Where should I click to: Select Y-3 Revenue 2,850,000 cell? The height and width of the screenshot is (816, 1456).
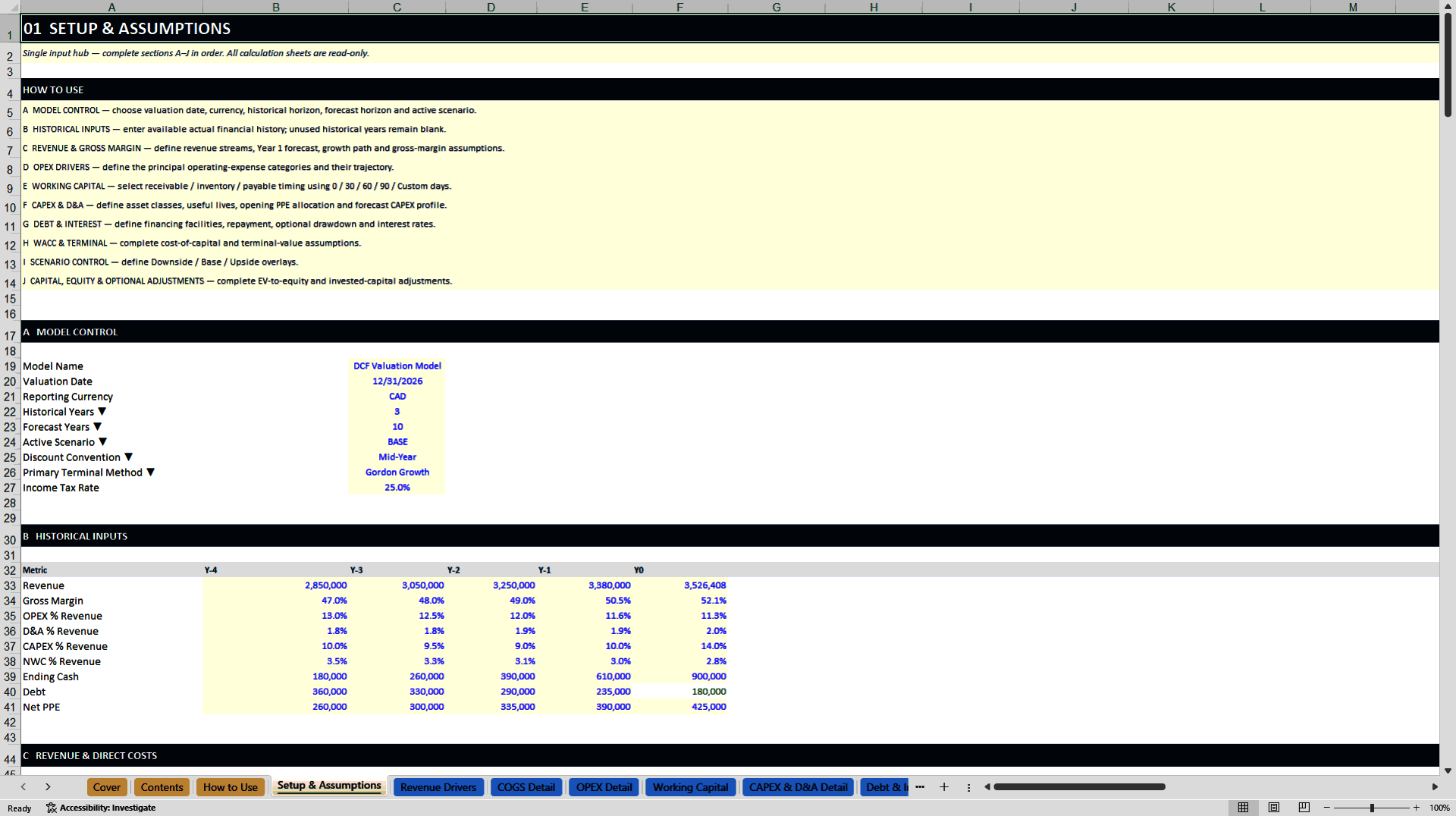coord(276,585)
